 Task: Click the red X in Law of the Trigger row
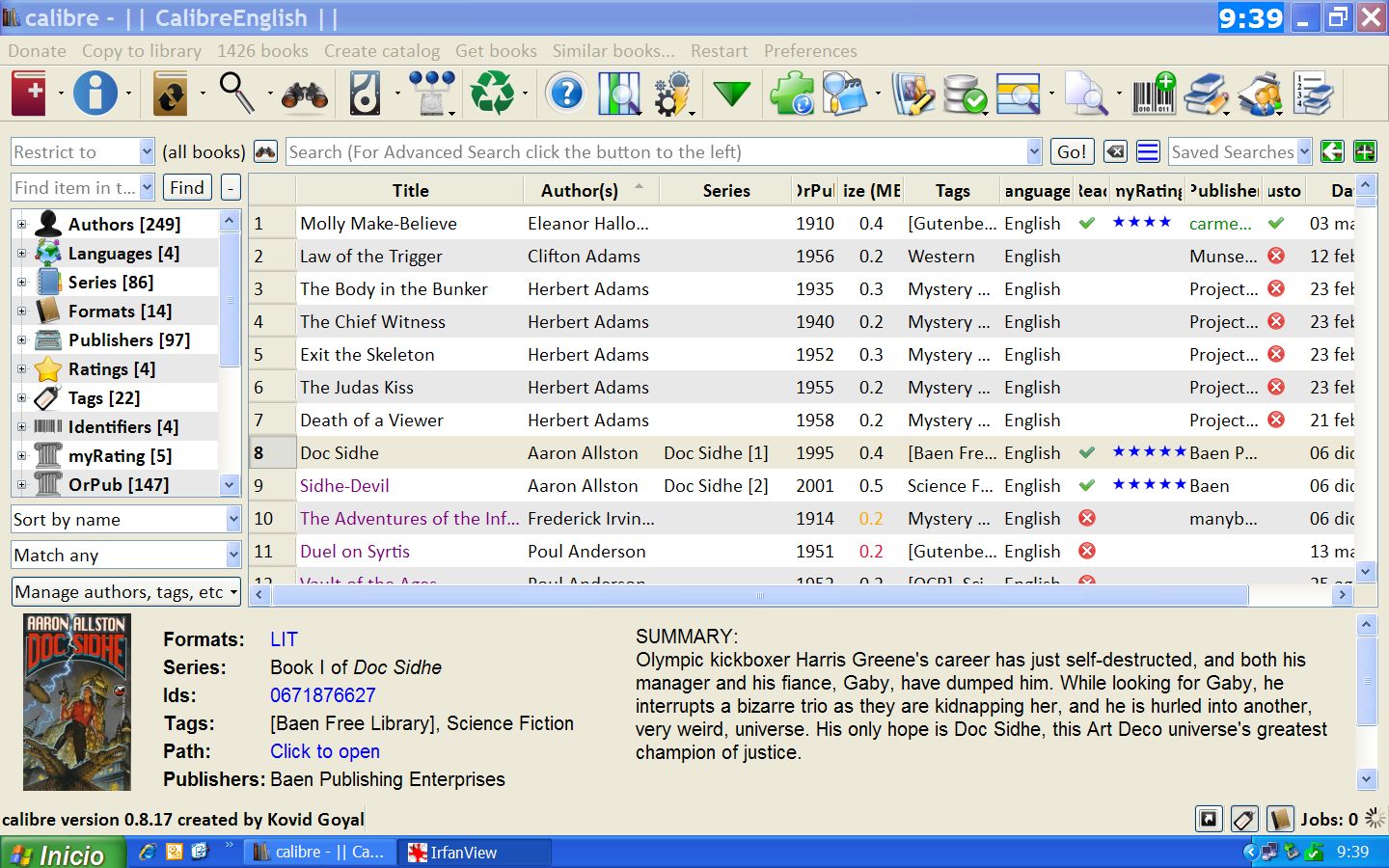click(1276, 256)
